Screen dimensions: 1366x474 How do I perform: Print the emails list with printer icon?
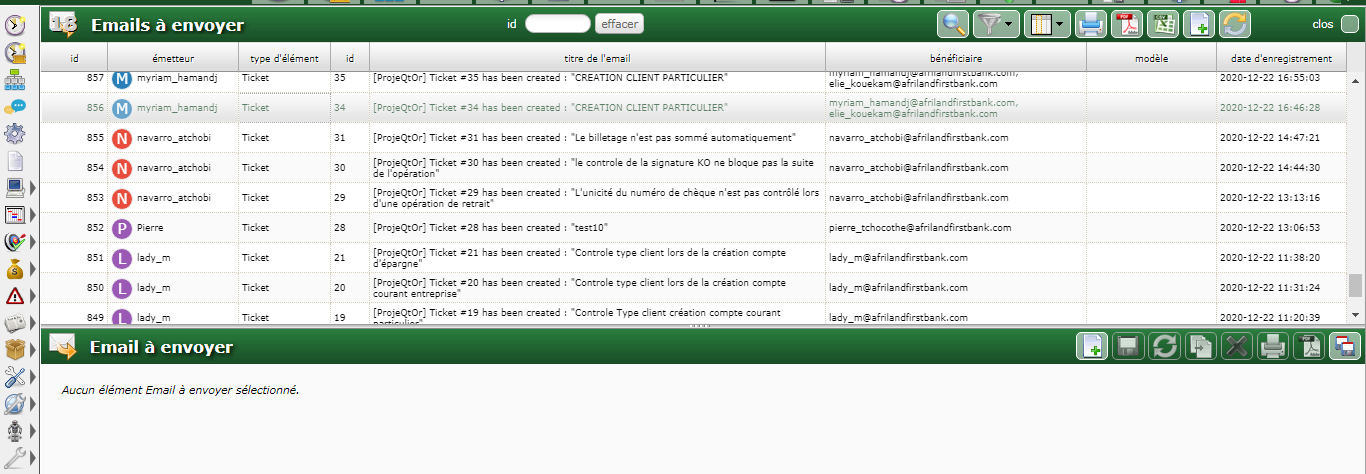(1091, 24)
